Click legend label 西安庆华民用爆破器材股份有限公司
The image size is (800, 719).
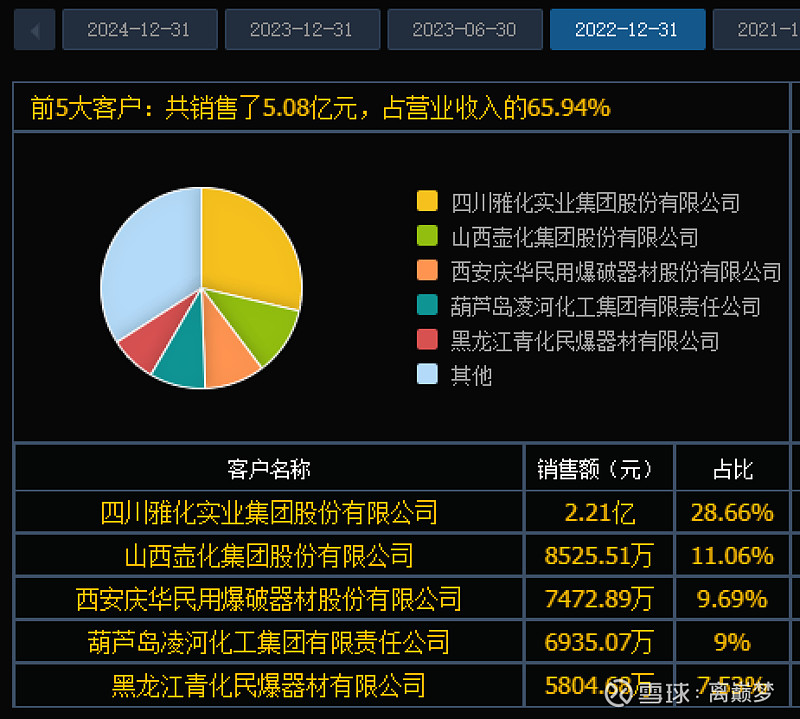tap(616, 272)
